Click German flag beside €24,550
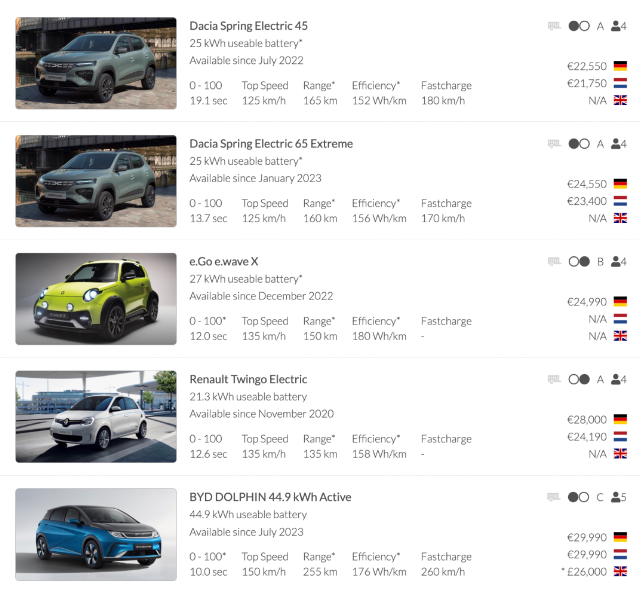This screenshot has height=590, width=640. click(x=620, y=184)
